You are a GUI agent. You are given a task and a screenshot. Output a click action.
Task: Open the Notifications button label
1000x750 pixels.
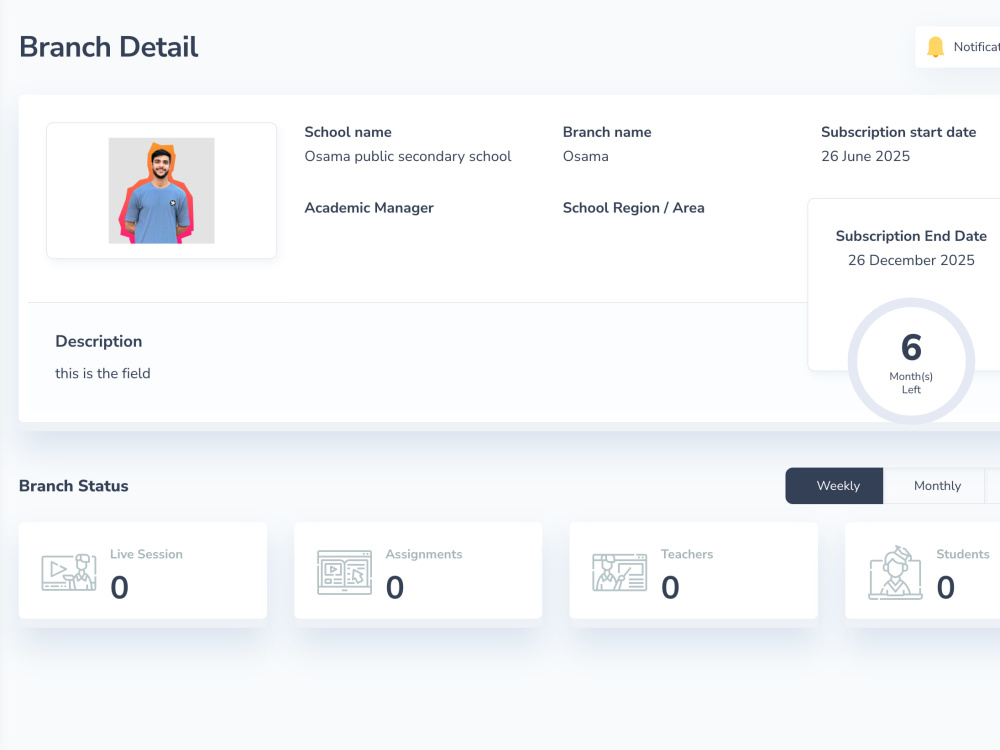976,47
